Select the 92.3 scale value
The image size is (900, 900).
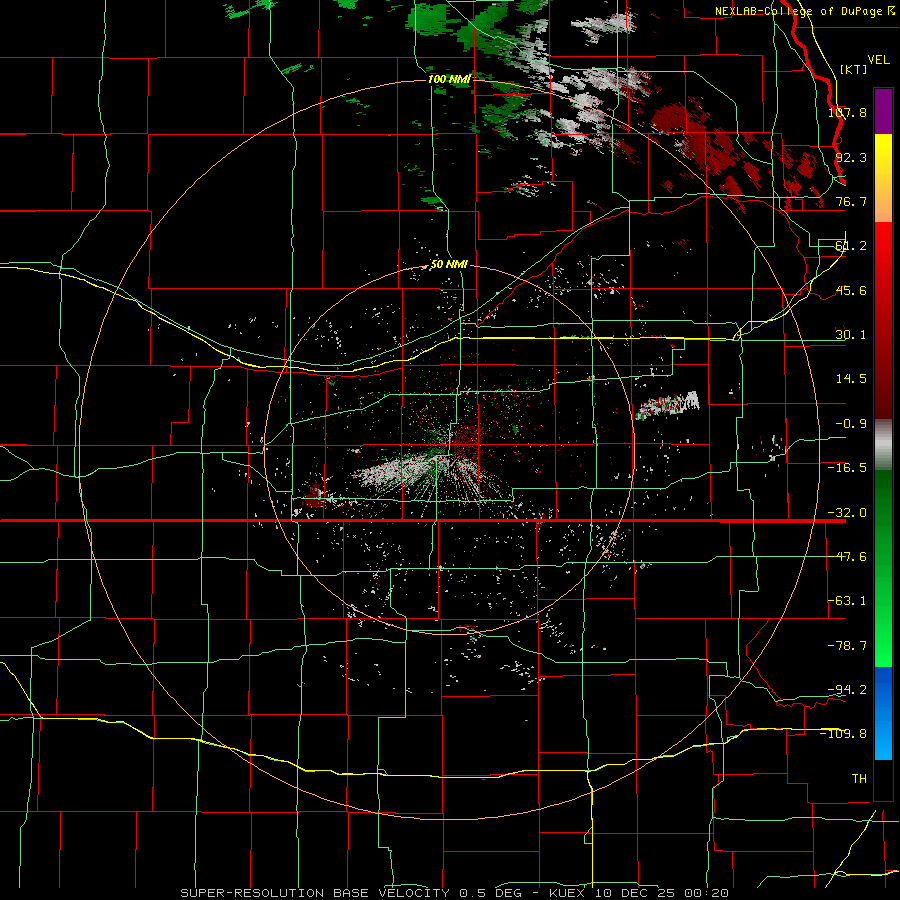851,157
